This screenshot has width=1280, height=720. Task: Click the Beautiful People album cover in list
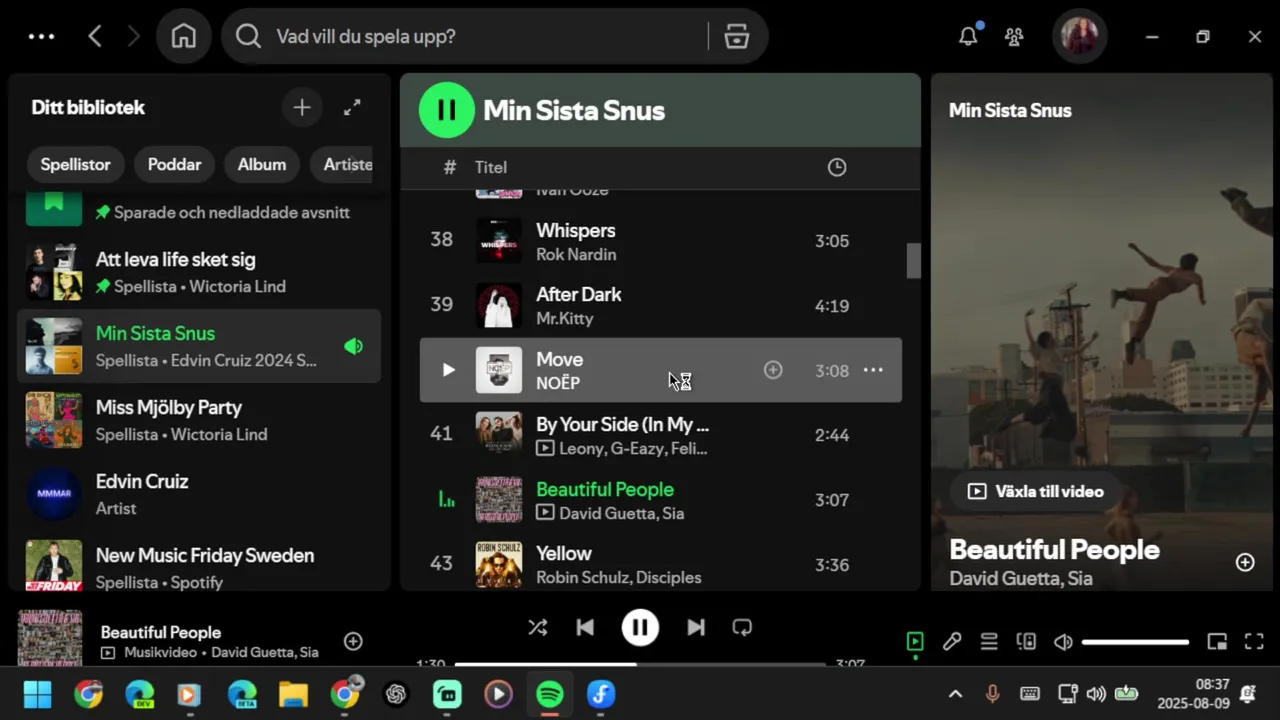tap(498, 499)
